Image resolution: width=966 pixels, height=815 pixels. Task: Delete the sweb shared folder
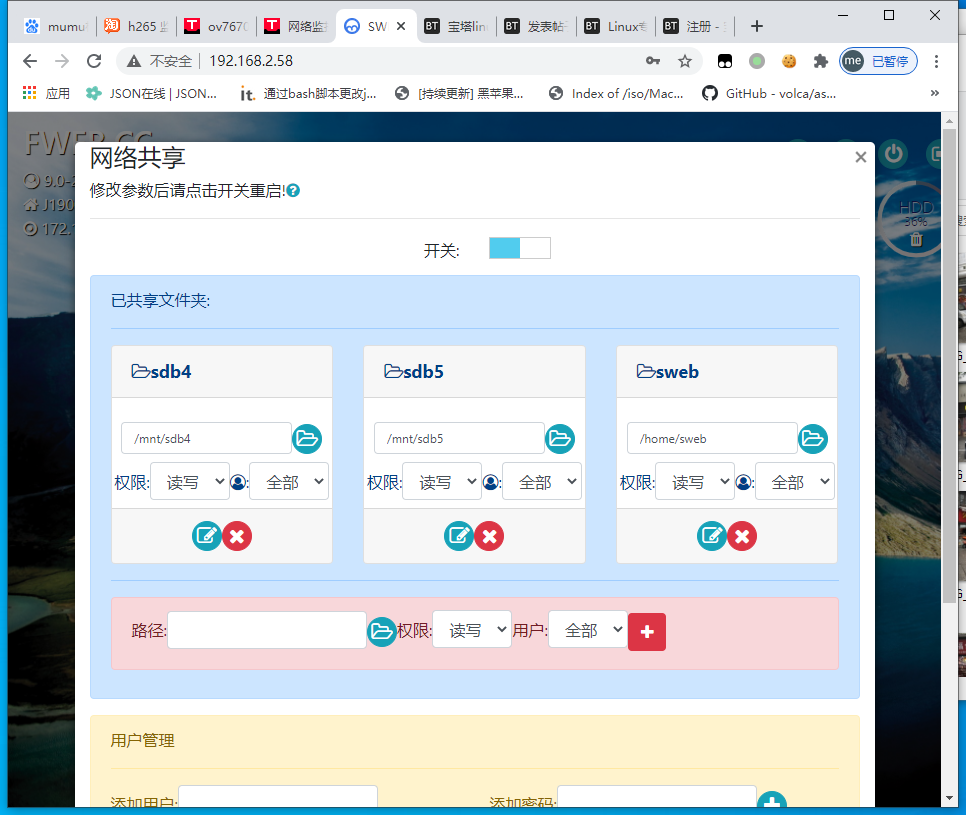742,536
